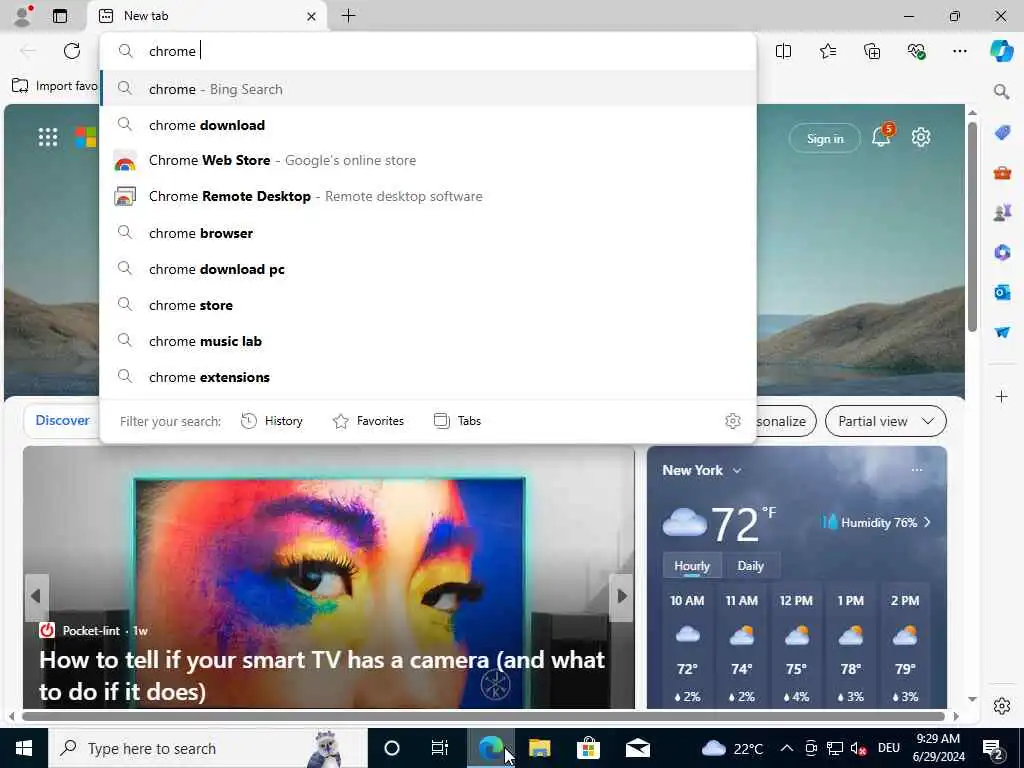
Task: Filter search by Favorites
Action: (x=368, y=421)
